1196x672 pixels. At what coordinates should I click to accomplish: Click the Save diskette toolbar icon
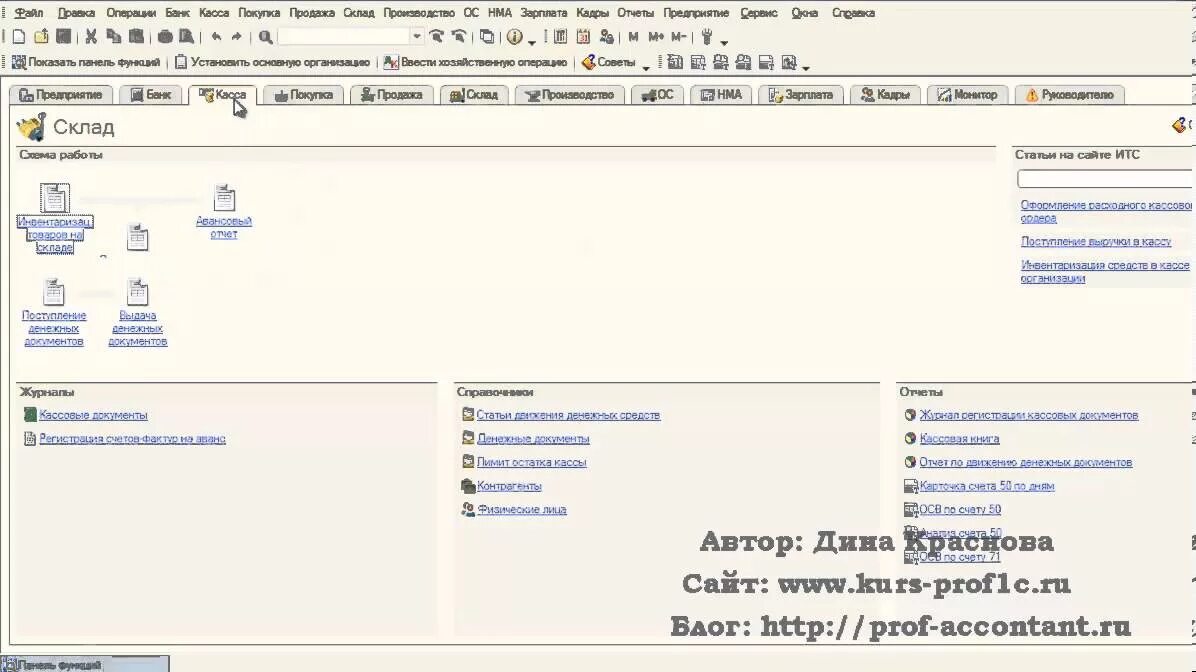coord(64,37)
